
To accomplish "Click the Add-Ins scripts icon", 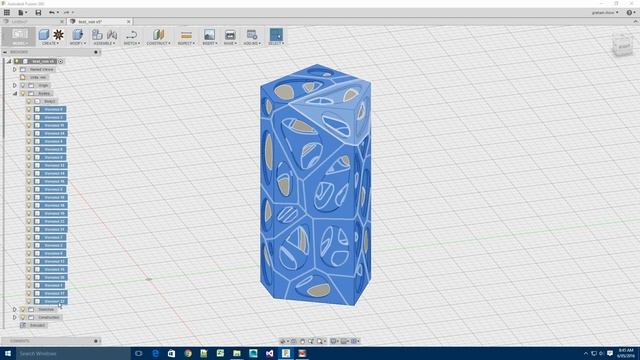I will click(x=252, y=35).
